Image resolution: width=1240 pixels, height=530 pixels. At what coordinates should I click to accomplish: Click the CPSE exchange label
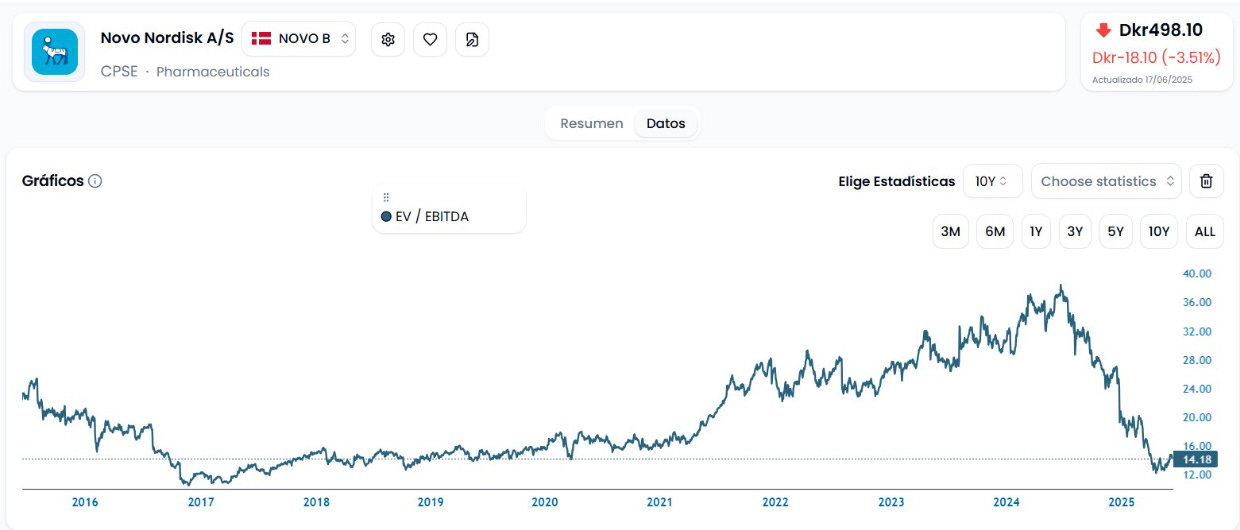[119, 72]
